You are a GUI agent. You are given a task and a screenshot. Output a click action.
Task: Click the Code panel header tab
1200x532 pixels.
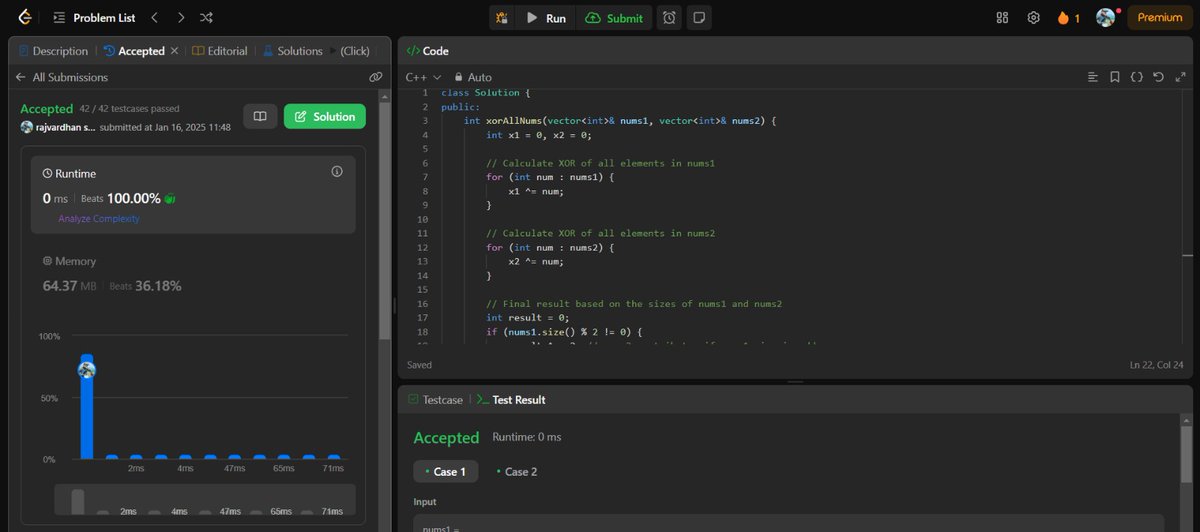(428, 50)
